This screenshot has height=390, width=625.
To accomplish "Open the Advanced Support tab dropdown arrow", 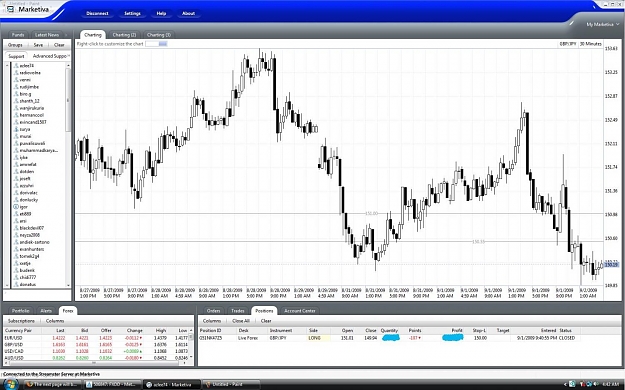I will [69, 56].
